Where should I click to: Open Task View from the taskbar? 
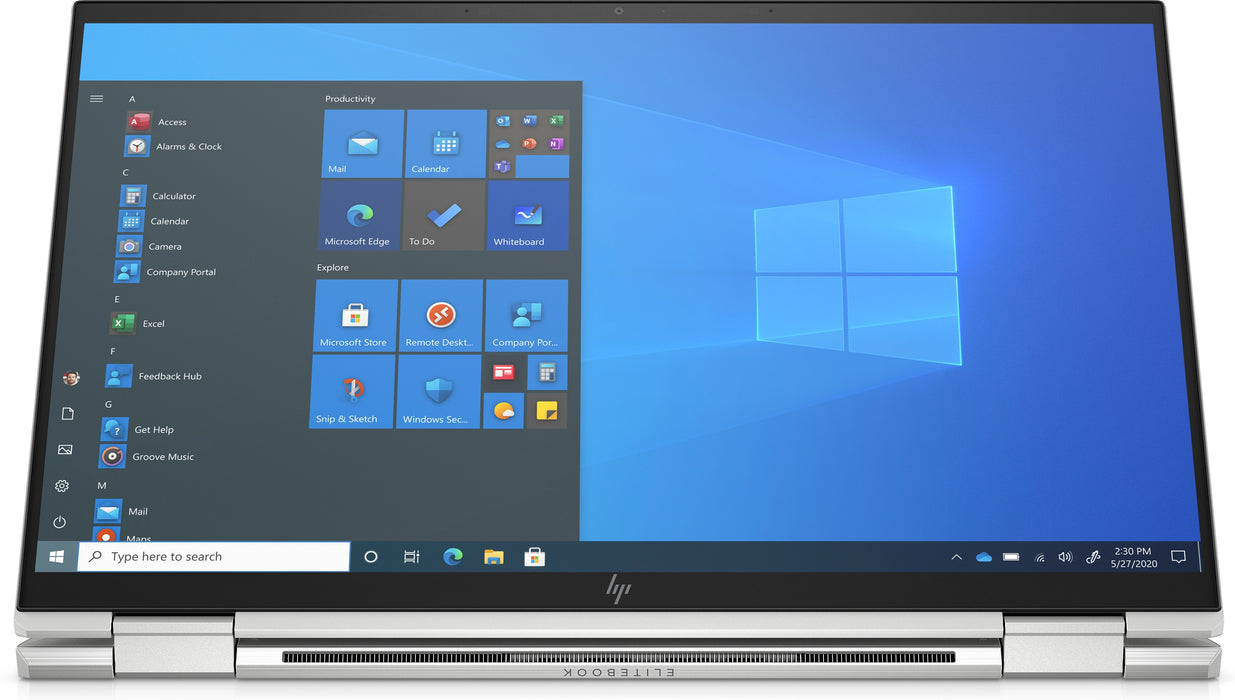coord(411,556)
